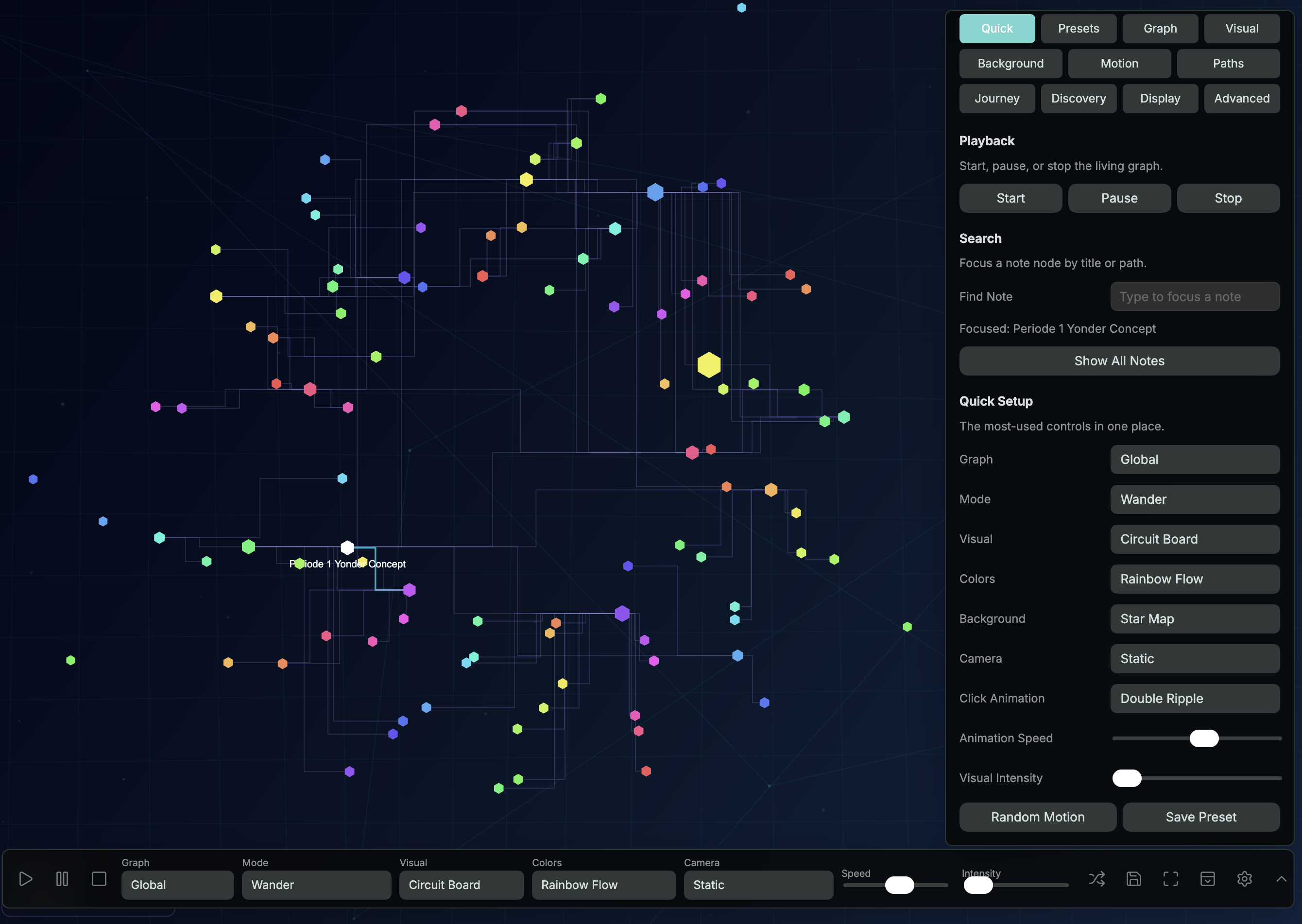Click the shuffle random motion icon
1302x924 pixels.
click(x=1096, y=879)
